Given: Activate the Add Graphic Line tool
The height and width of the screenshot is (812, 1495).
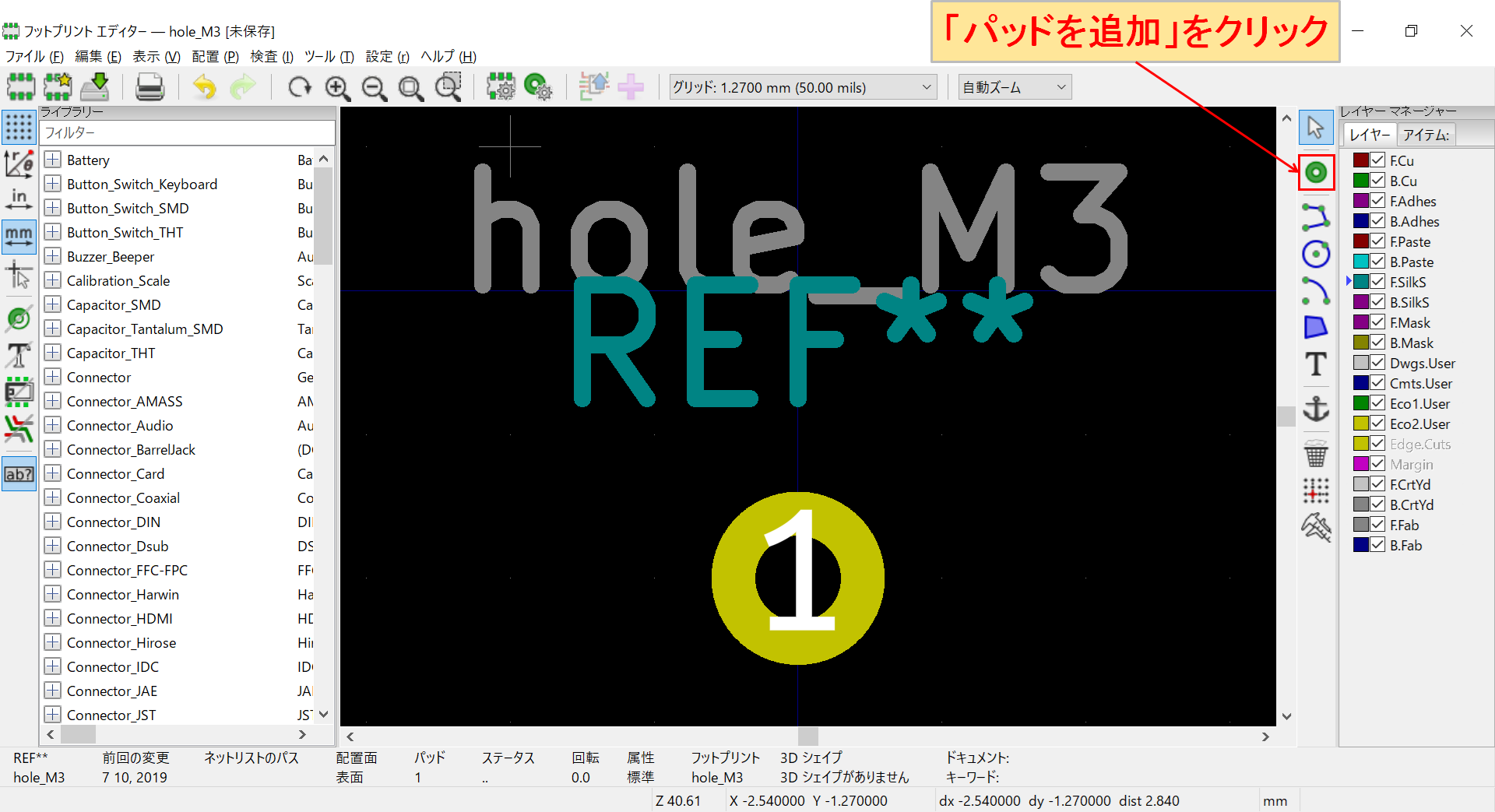Looking at the screenshot, I should point(1316,216).
